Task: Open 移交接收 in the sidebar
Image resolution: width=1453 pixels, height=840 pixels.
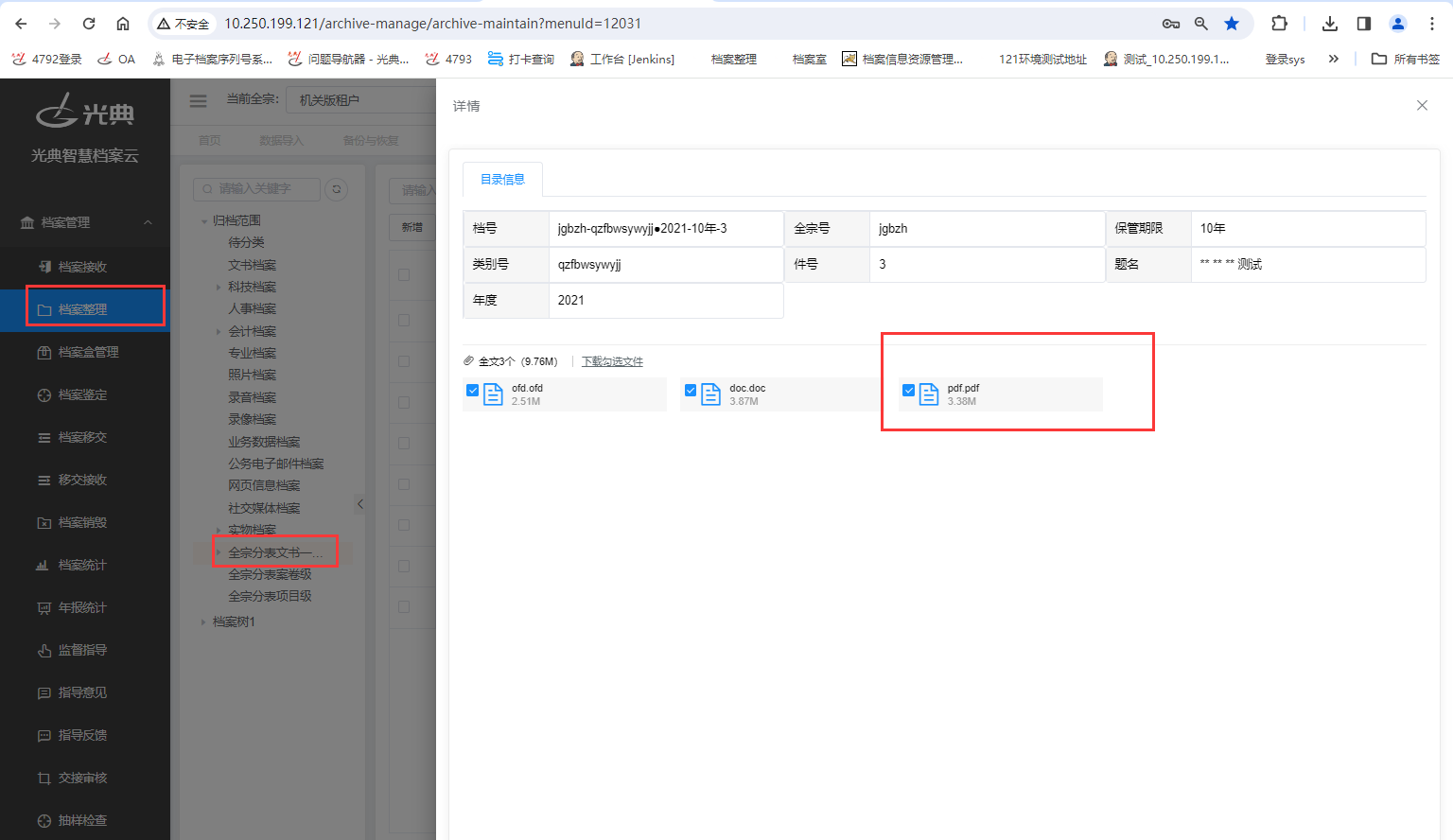Action: coord(84,480)
